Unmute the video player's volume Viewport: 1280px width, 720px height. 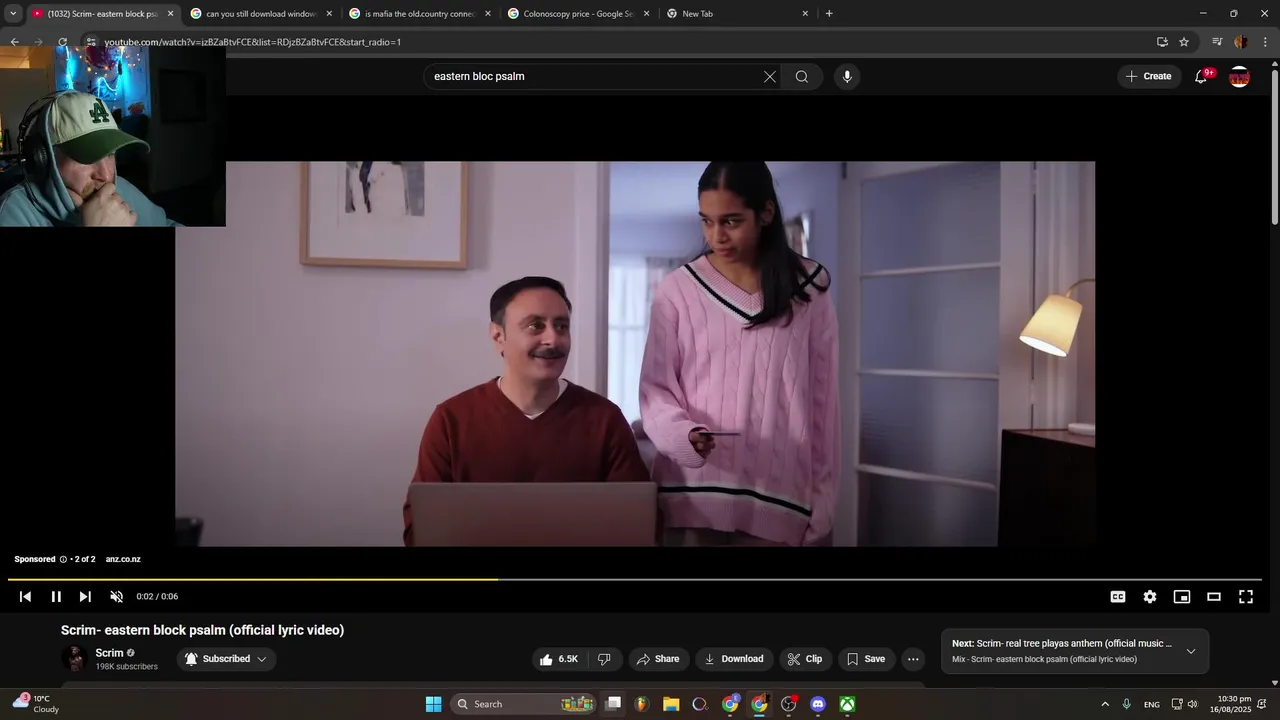[x=116, y=597]
